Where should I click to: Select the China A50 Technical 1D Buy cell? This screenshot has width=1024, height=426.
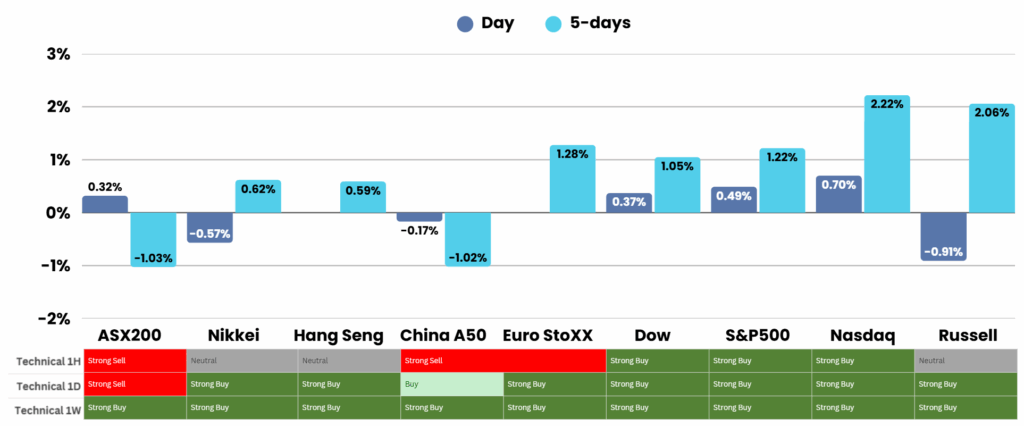(x=451, y=384)
